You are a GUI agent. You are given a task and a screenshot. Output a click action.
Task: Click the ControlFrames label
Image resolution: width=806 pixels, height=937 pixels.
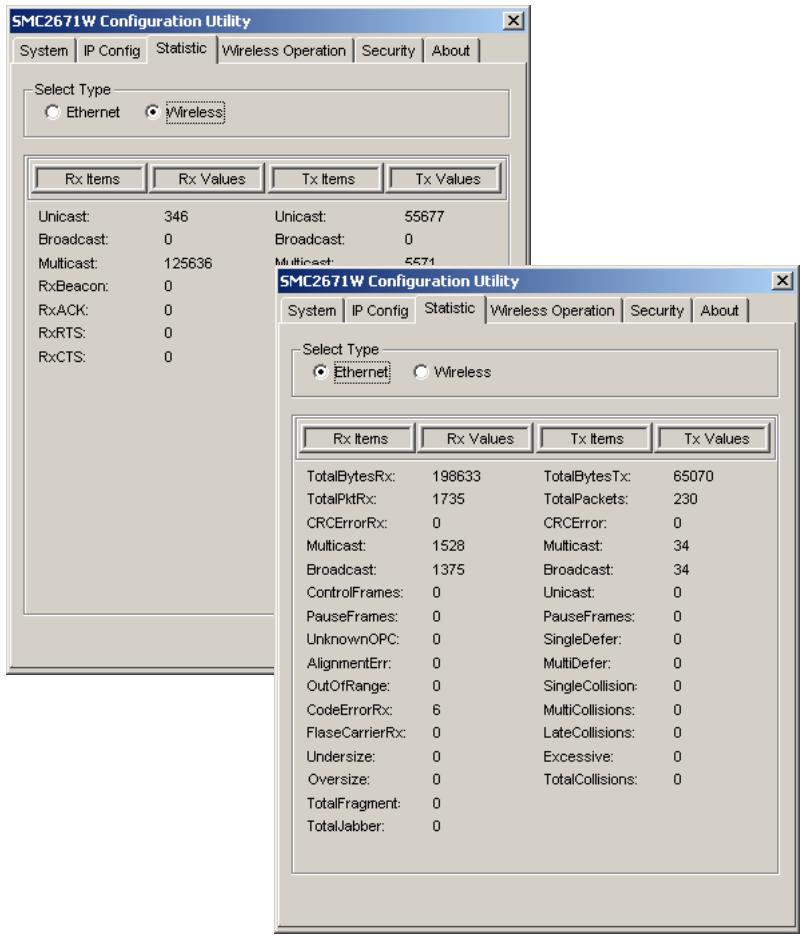[x=355, y=592]
